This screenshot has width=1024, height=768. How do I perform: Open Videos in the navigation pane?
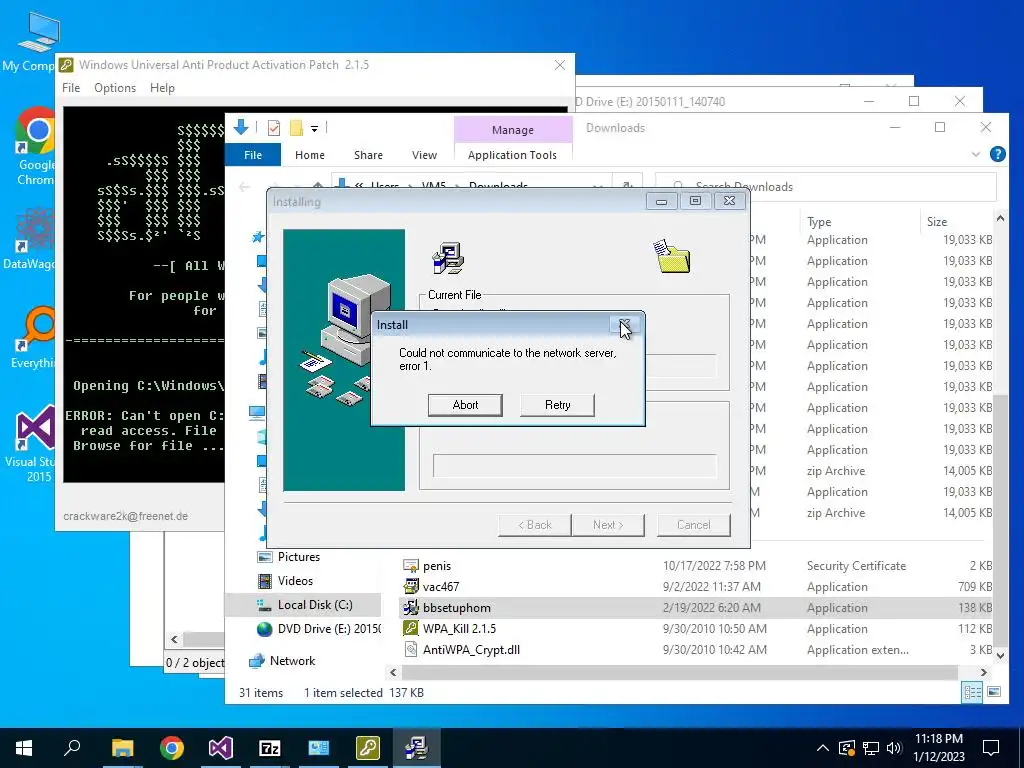[295, 581]
